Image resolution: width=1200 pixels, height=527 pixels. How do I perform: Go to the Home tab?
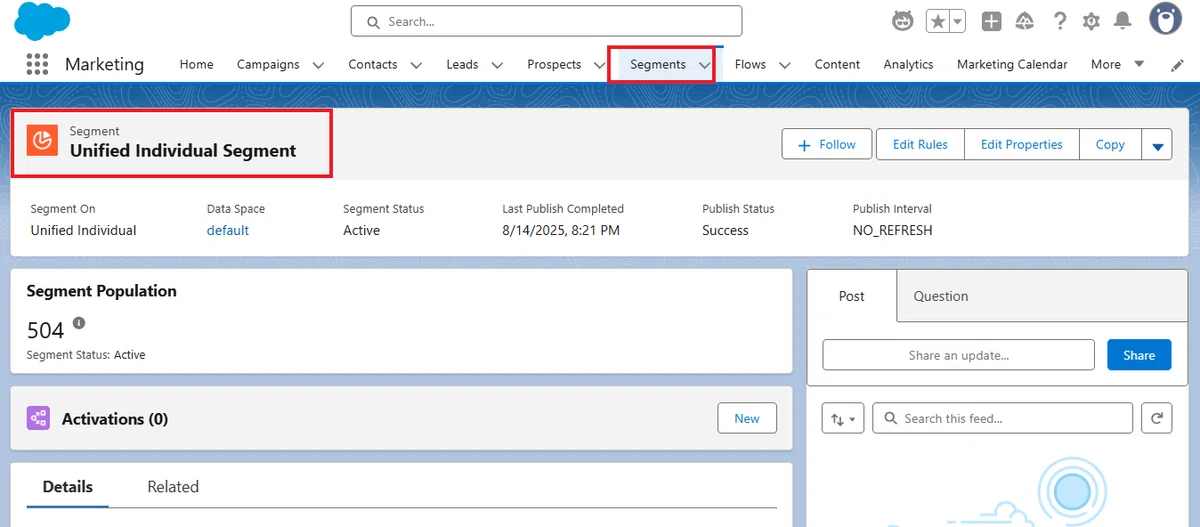click(x=196, y=64)
